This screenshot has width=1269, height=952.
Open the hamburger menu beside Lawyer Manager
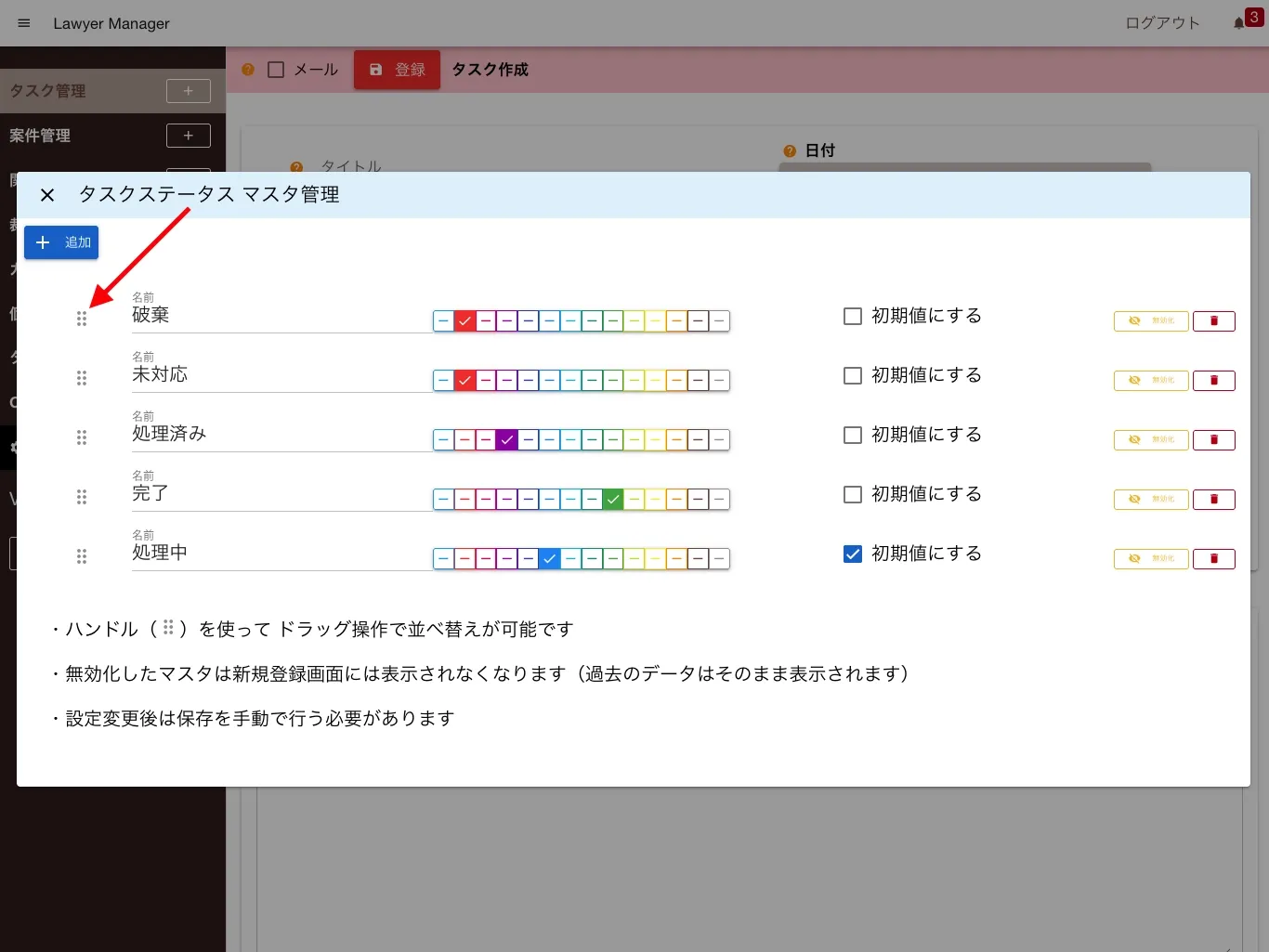[24, 23]
